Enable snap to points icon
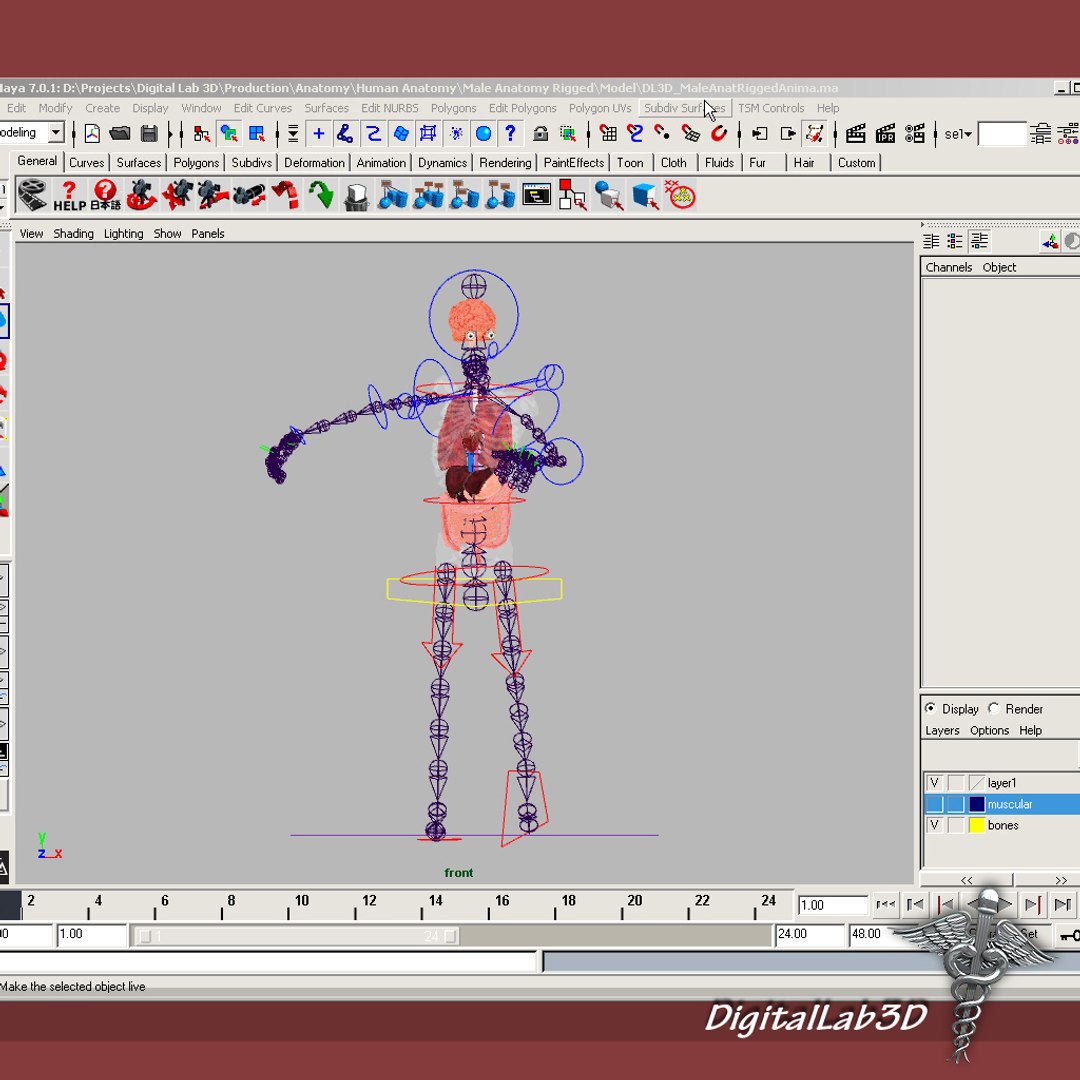The width and height of the screenshot is (1080, 1080). click(663, 134)
